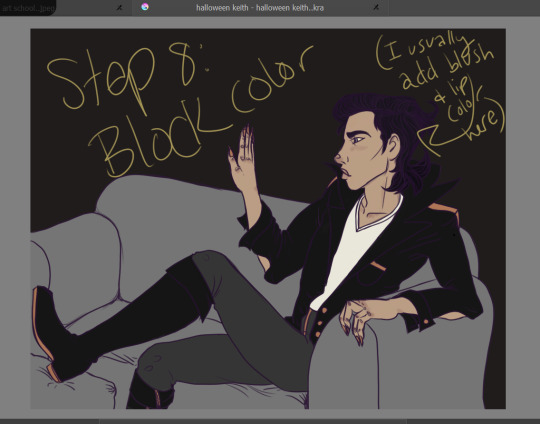The width and height of the screenshot is (540, 424).
Task: Close the 'halloween keith..kra' tab using its icon
Action: [x=376, y=7]
